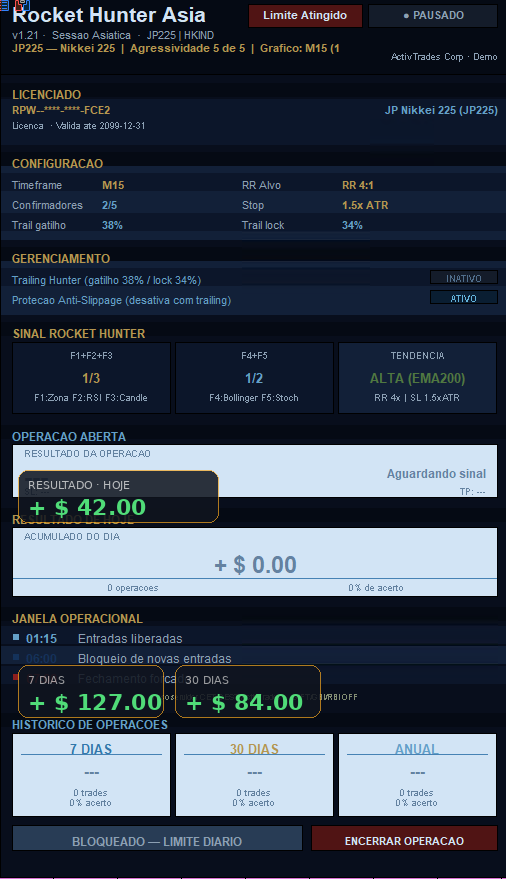Toggle the Anti-Slippage ATIVO switch
Image resolution: width=506 pixels, height=879 pixels.
coord(463,298)
